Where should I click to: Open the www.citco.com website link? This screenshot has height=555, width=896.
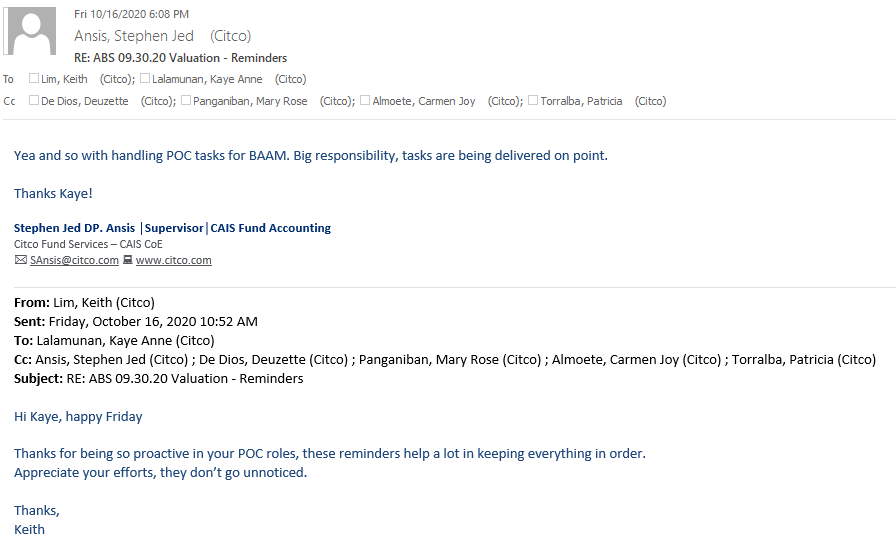(x=173, y=260)
